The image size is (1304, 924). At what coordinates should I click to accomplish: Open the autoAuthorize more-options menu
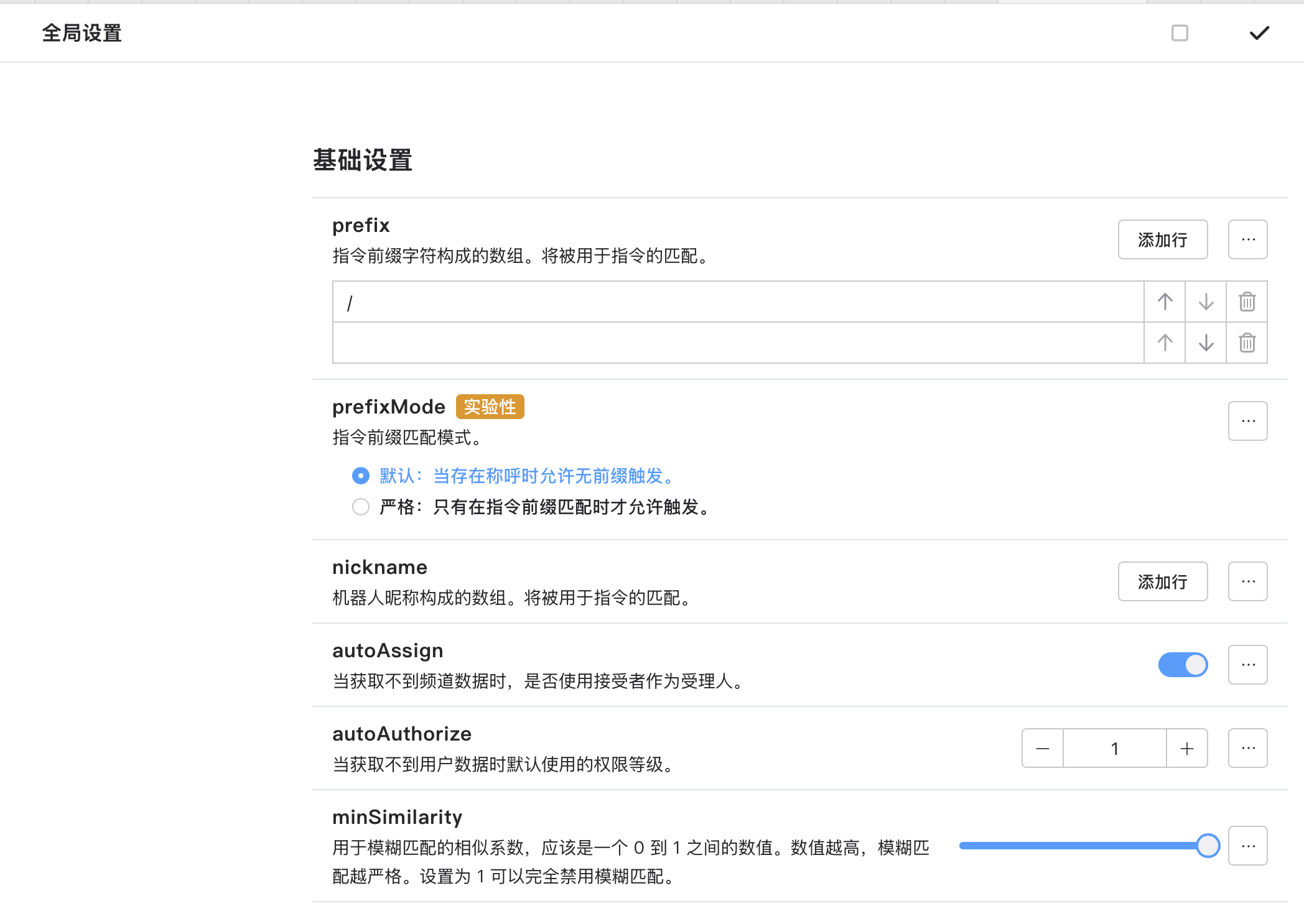click(x=1248, y=748)
